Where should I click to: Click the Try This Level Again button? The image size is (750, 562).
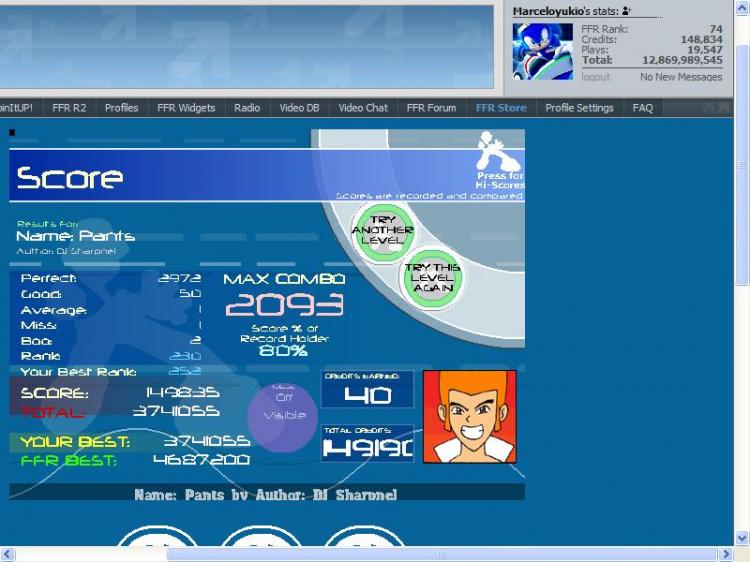click(432, 278)
